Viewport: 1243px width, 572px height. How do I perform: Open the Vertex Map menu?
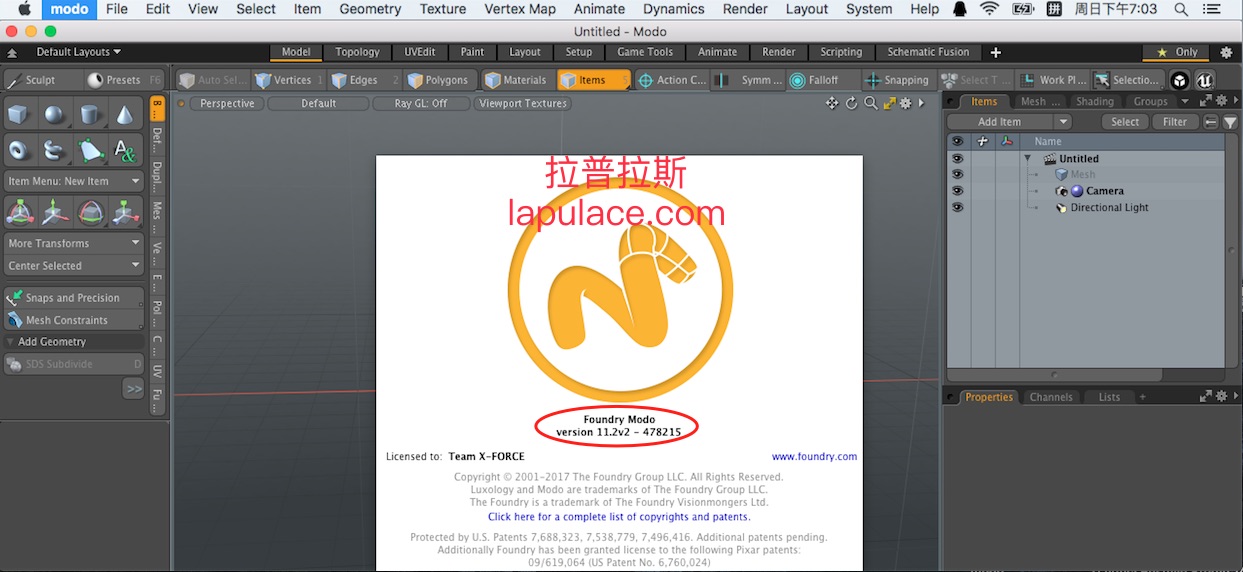pos(519,9)
